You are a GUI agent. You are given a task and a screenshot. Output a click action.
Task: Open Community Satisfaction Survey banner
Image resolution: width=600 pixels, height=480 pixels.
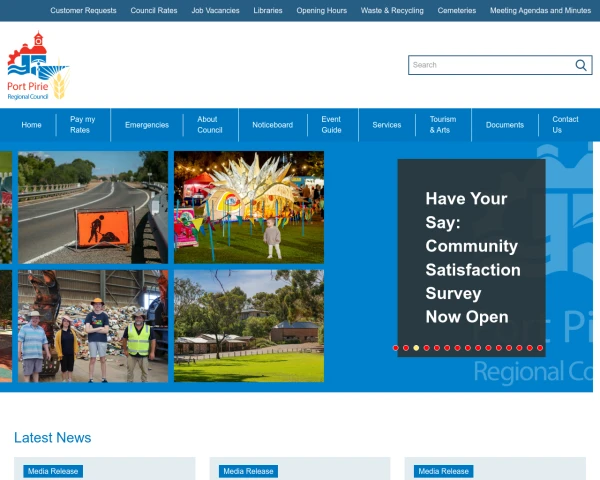(x=472, y=258)
